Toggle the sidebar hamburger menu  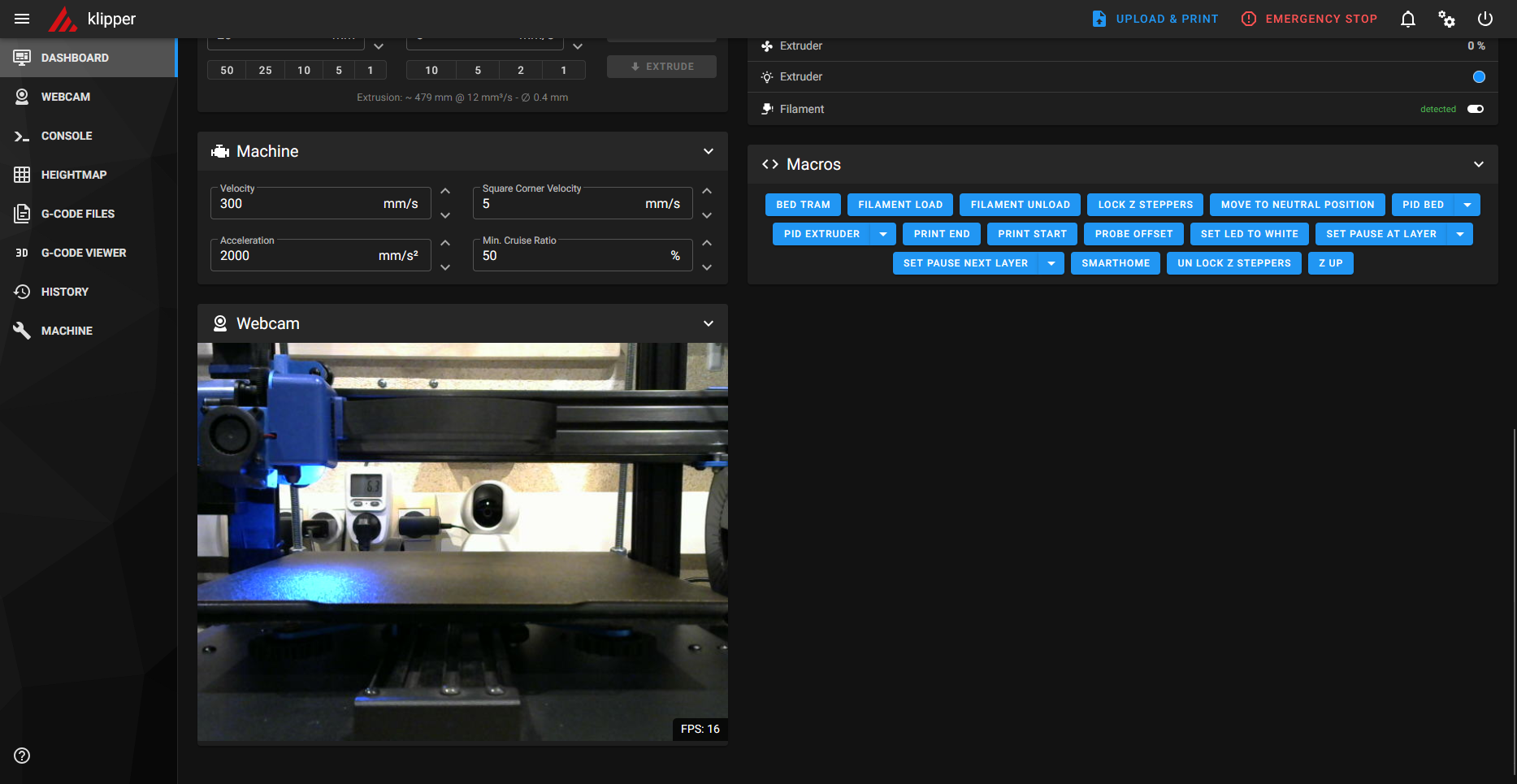[22, 19]
